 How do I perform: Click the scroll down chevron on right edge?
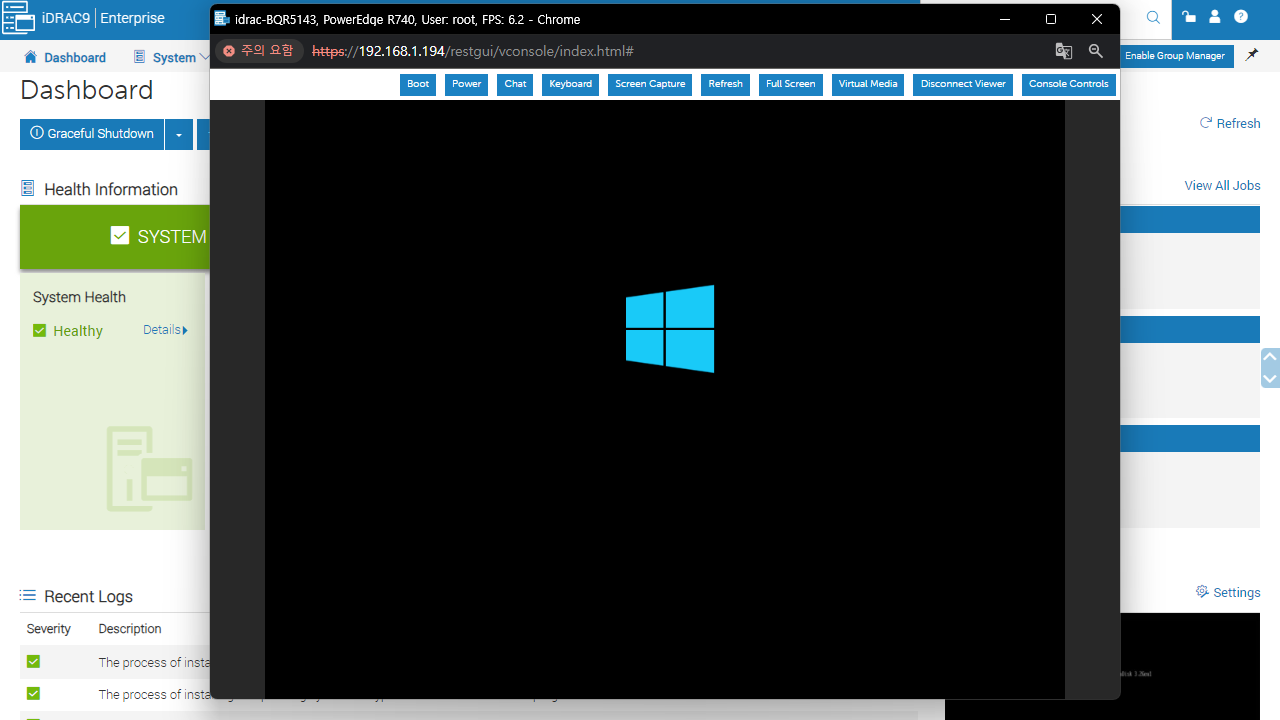[x=1270, y=378]
